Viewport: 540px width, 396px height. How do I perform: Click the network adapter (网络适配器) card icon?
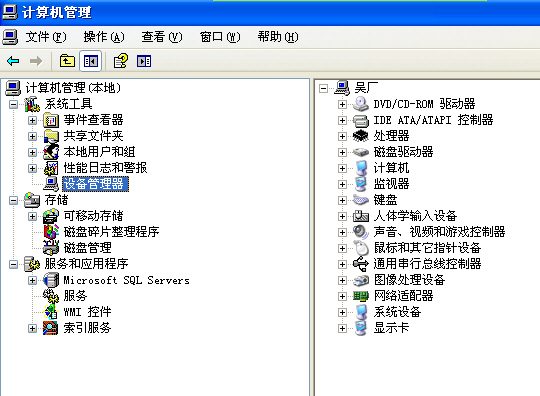tap(361, 296)
